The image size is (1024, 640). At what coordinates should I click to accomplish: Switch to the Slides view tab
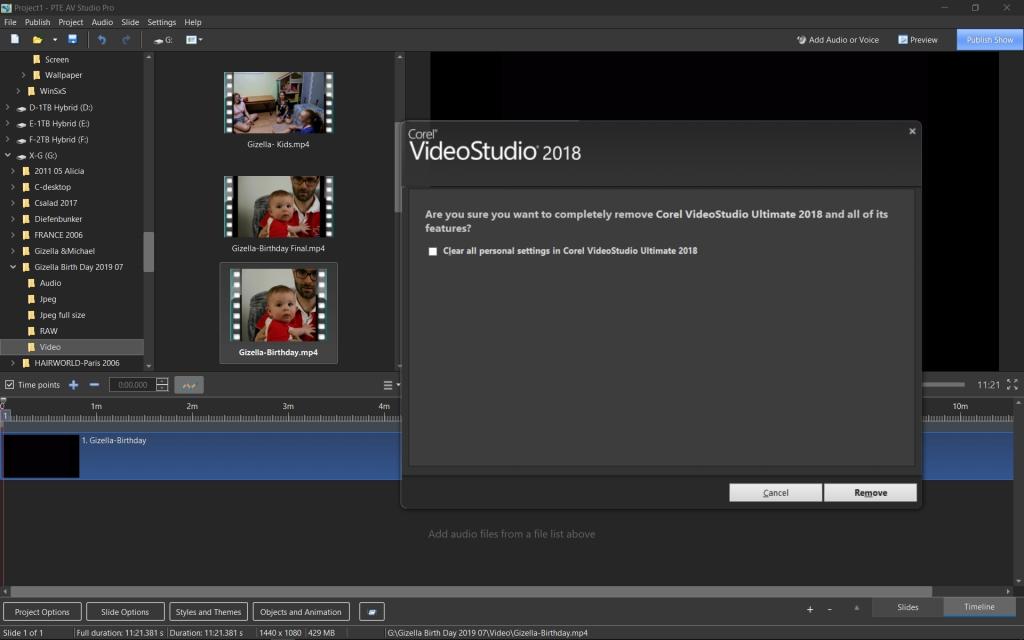tap(908, 607)
